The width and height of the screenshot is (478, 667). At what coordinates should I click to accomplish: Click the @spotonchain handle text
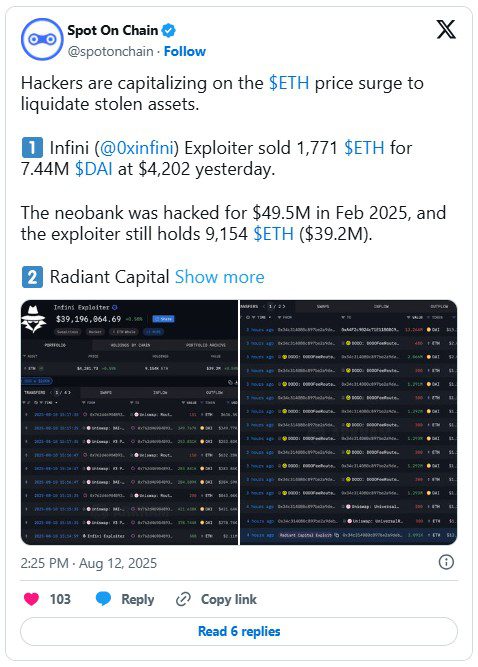coord(111,51)
